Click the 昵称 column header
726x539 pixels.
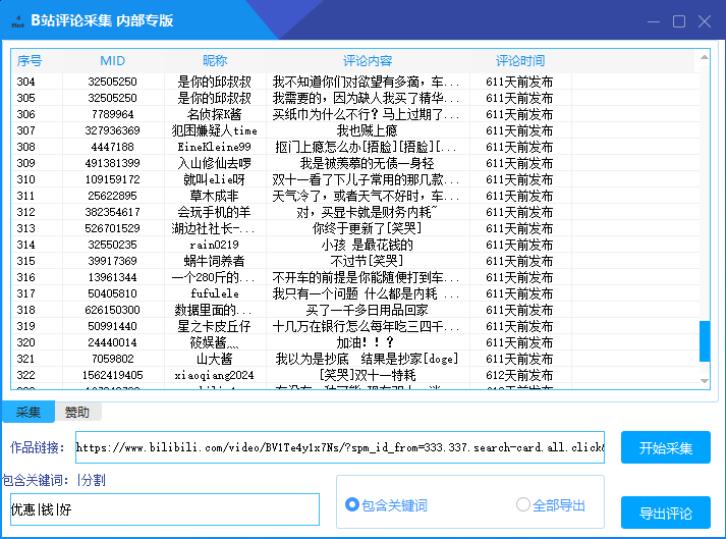pos(214,60)
